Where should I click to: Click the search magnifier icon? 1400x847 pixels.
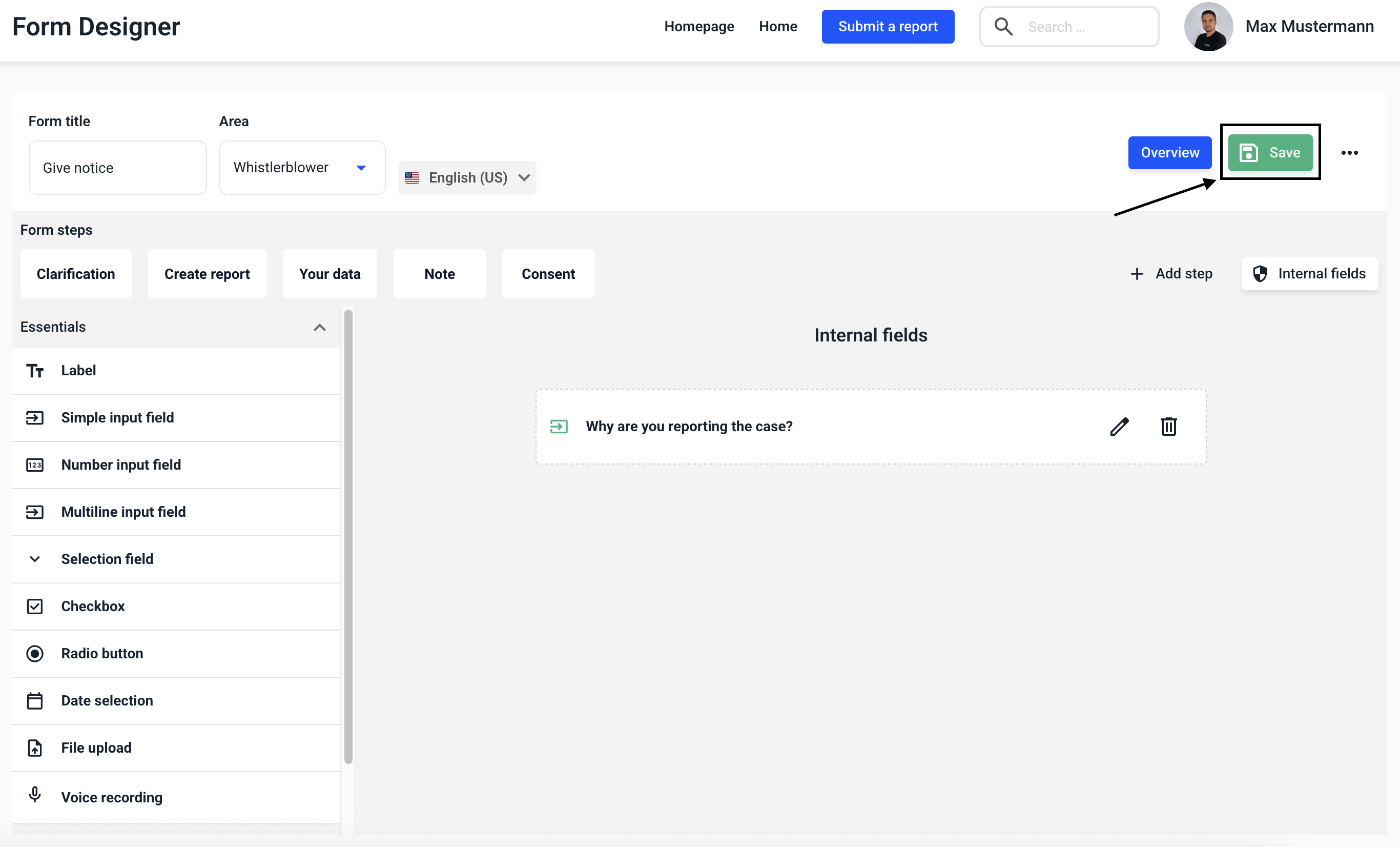(1003, 27)
